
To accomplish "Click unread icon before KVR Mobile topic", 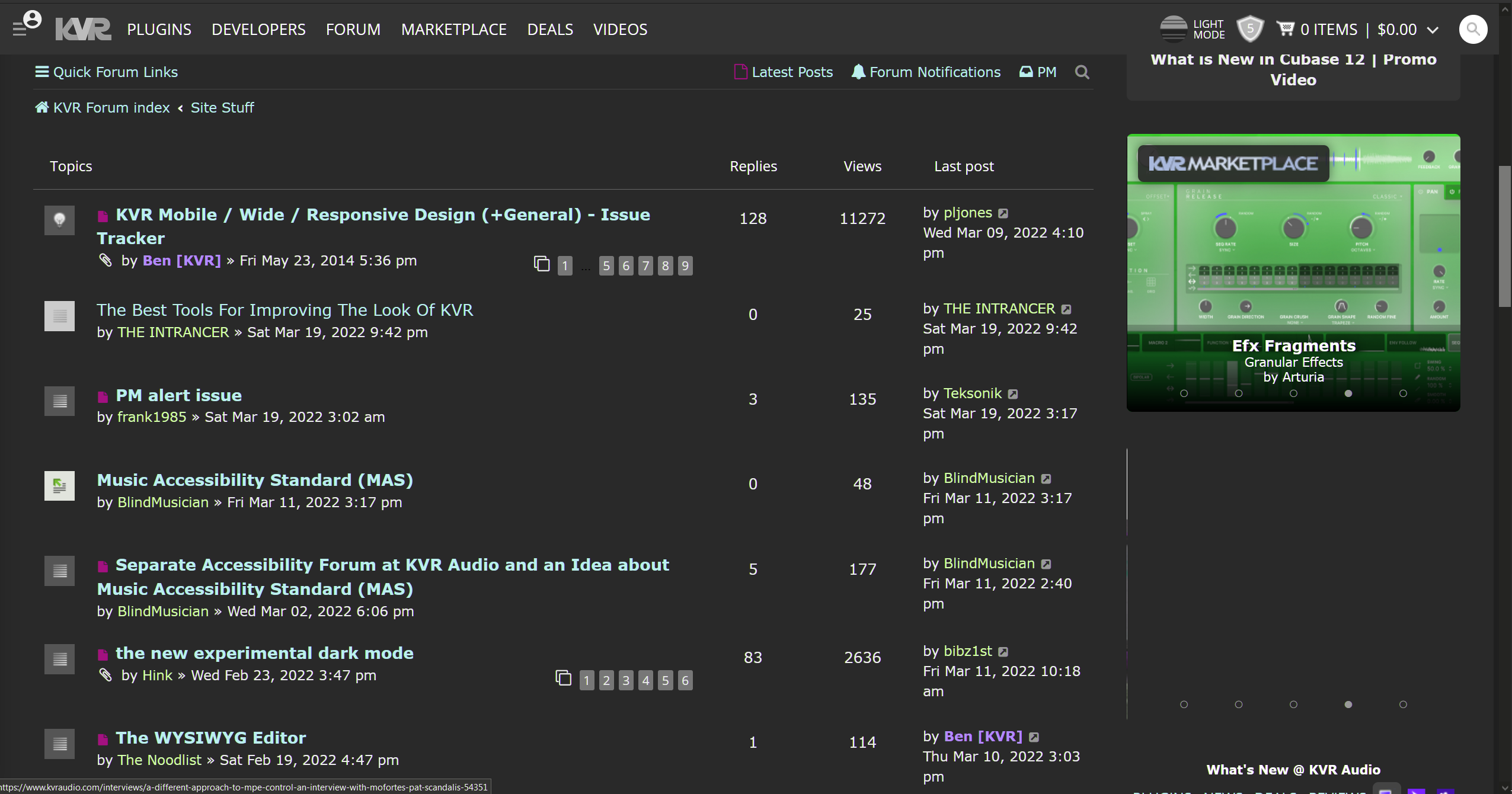I will pyautogui.click(x=103, y=216).
